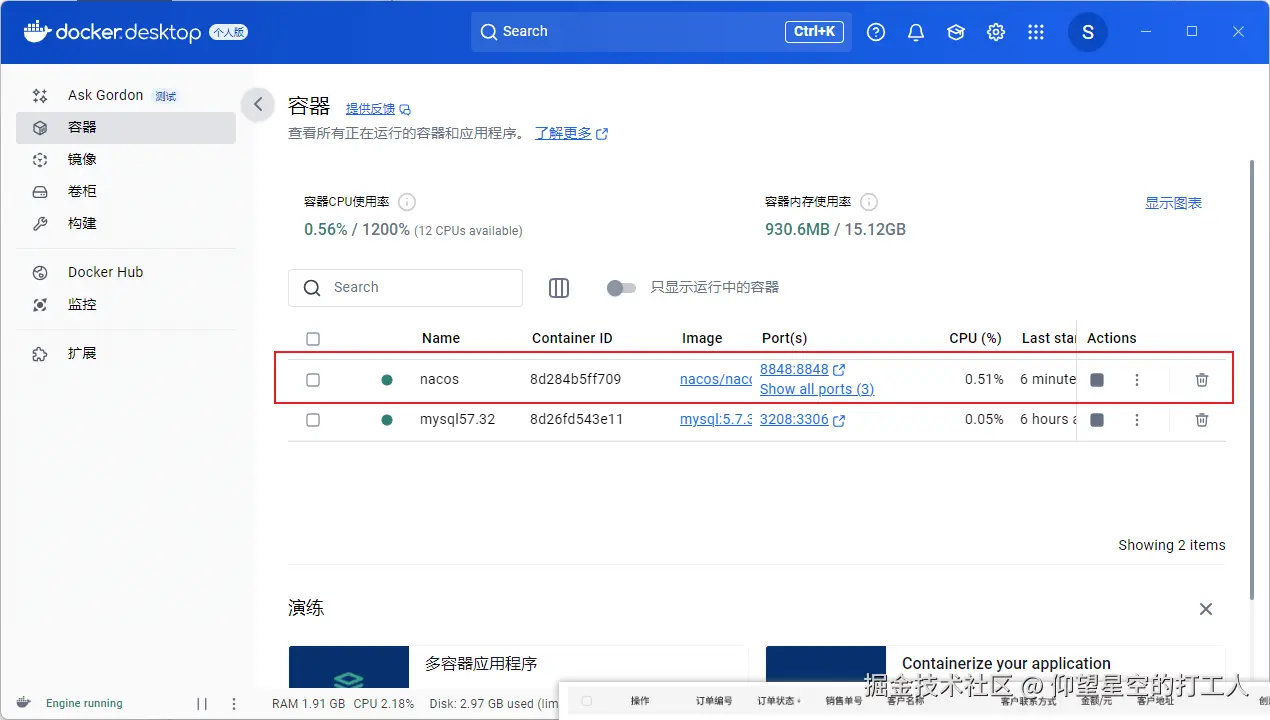Click the status bar whale icon

[x=24, y=702]
